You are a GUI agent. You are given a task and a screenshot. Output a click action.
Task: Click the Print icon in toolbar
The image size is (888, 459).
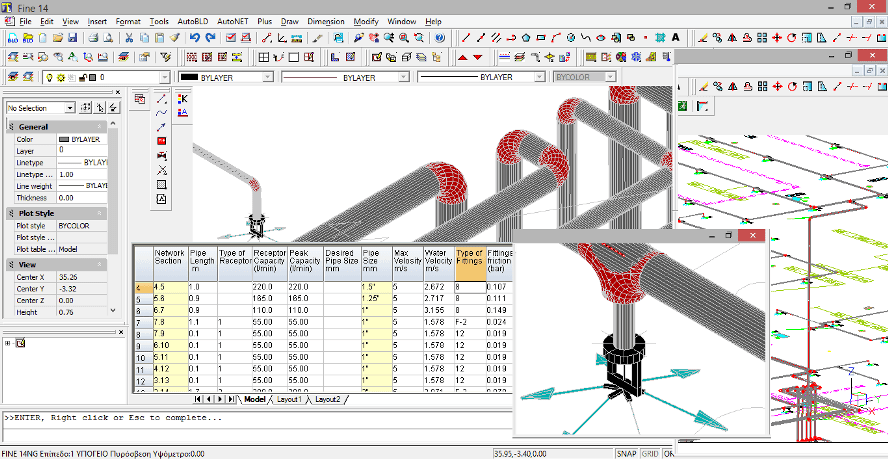click(x=92, y=38)
